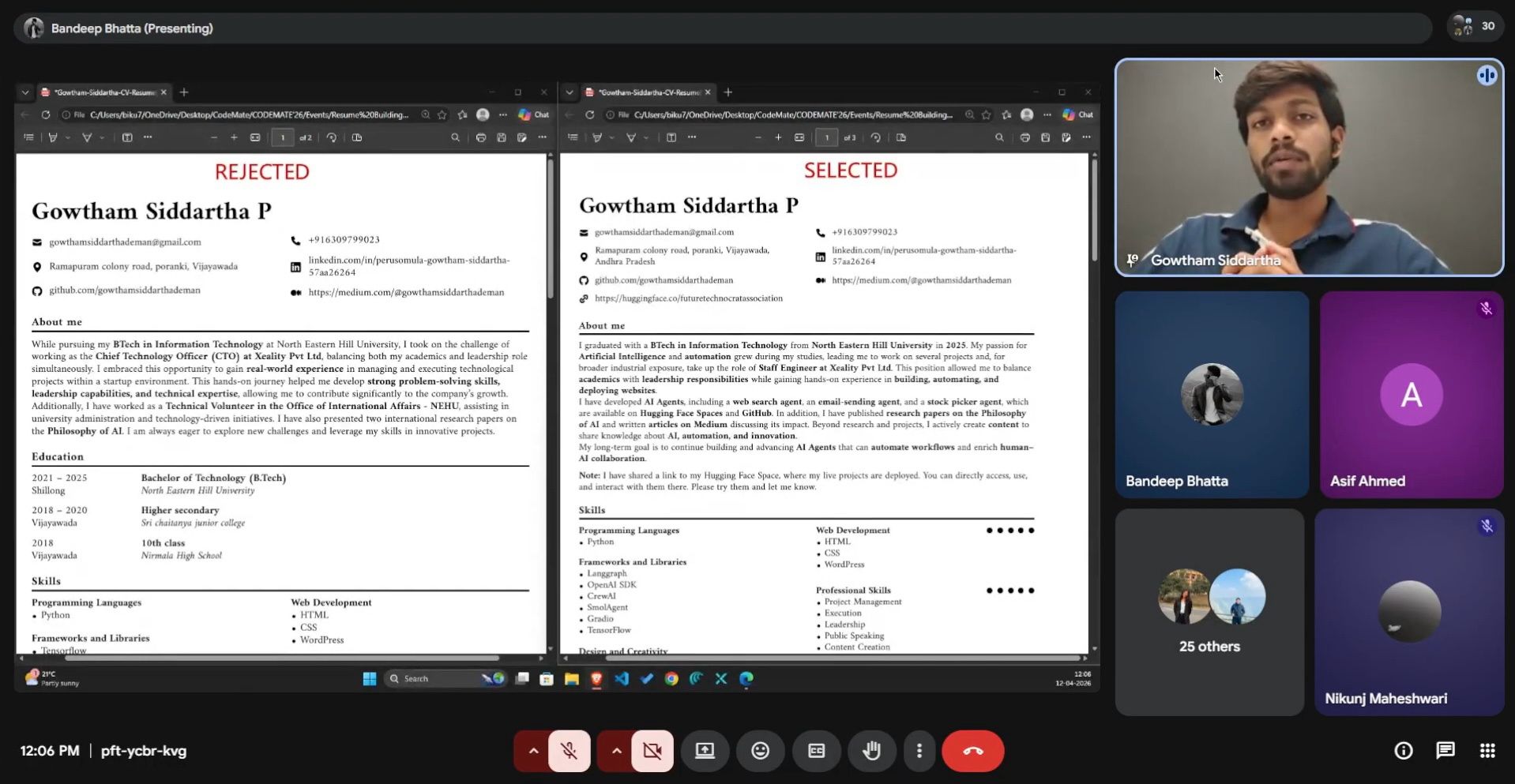Viewport: 1515px width, 784px height.
Task: Refresh the page in REJECTED browser window
Action: click(46, 114)
